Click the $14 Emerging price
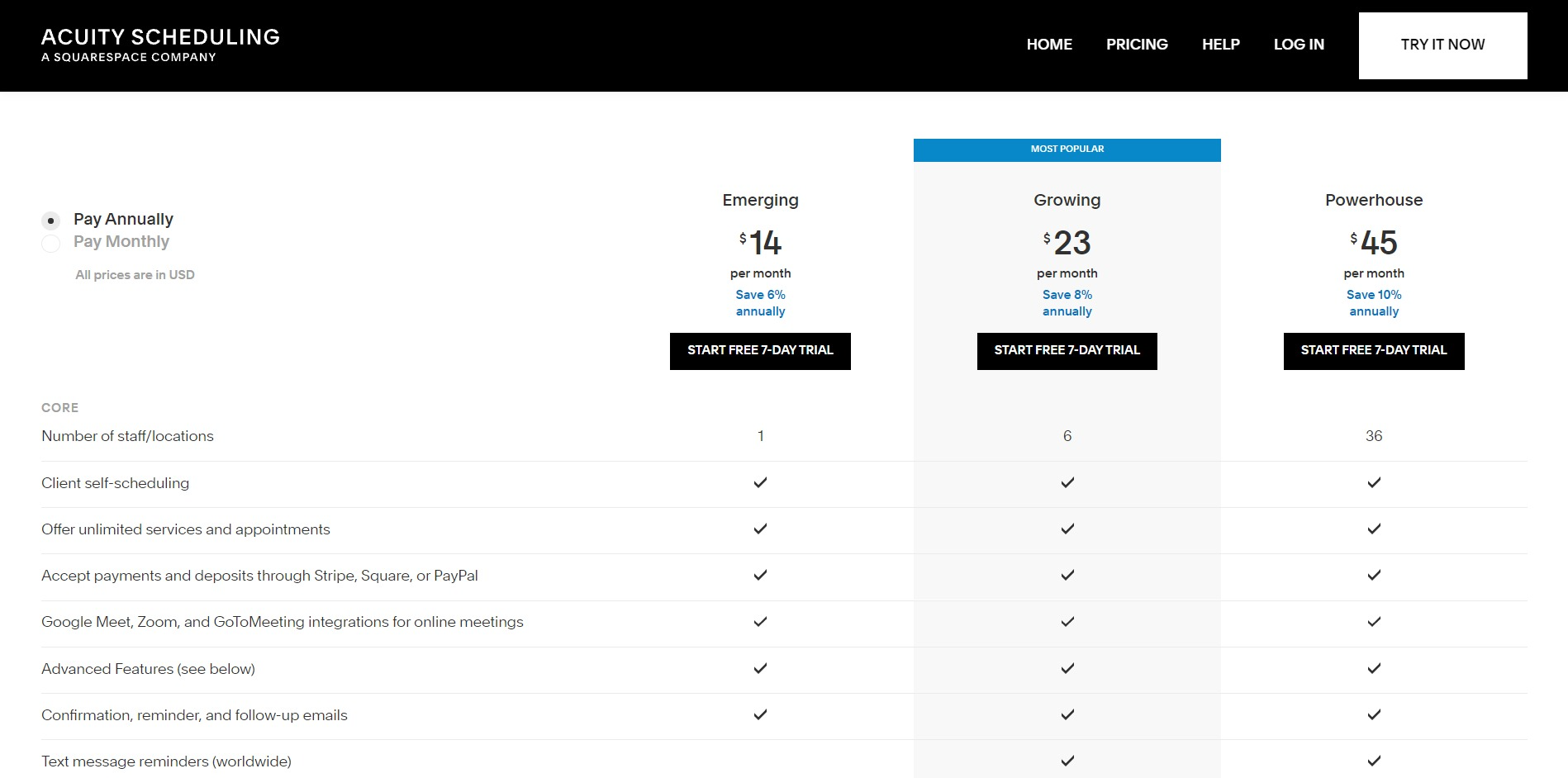The height and width of the screenshot is (778, 1568). point(760,242)
